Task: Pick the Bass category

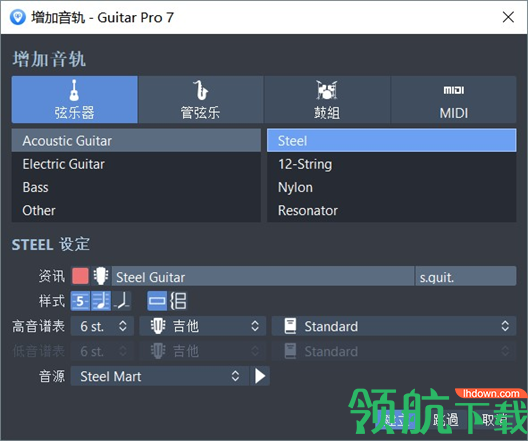Action: point(136,187)
